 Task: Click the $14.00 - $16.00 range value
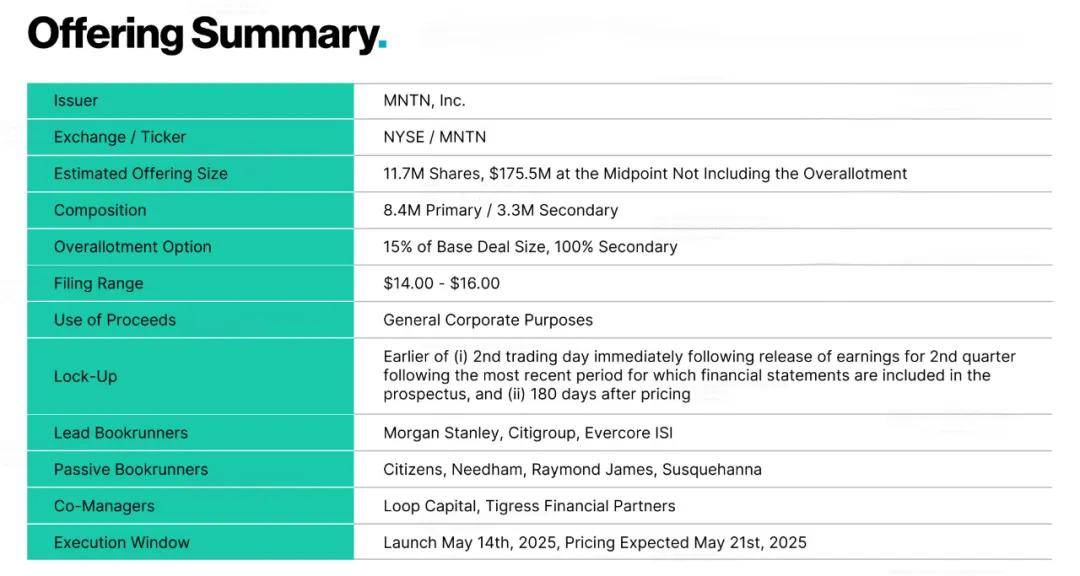click(442, 283)
